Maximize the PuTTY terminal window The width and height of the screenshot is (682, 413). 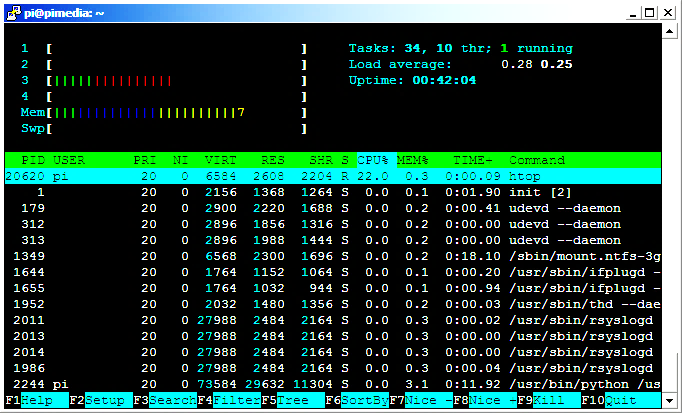(x=649, y=13)
